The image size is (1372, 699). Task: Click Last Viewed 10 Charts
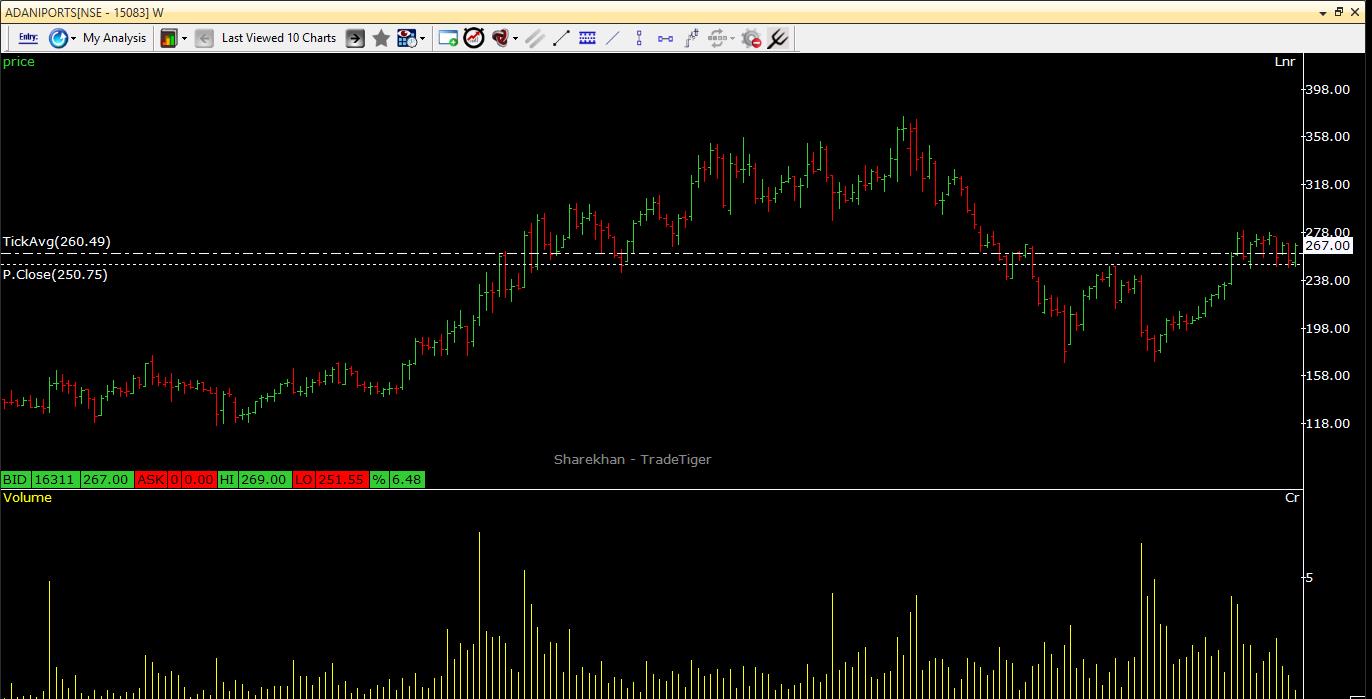278,38
